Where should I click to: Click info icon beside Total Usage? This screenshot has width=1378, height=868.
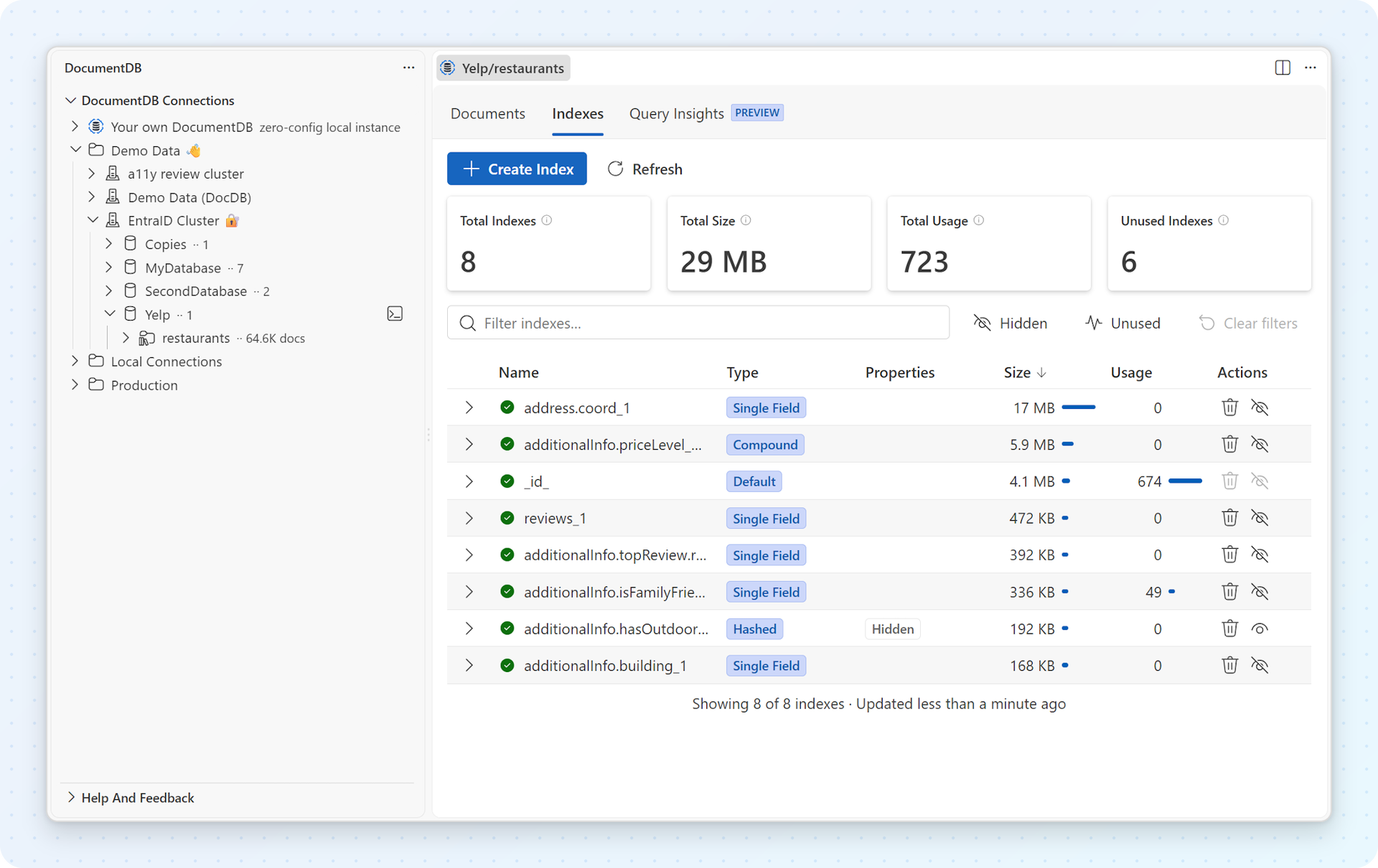[x=979, y=220]
